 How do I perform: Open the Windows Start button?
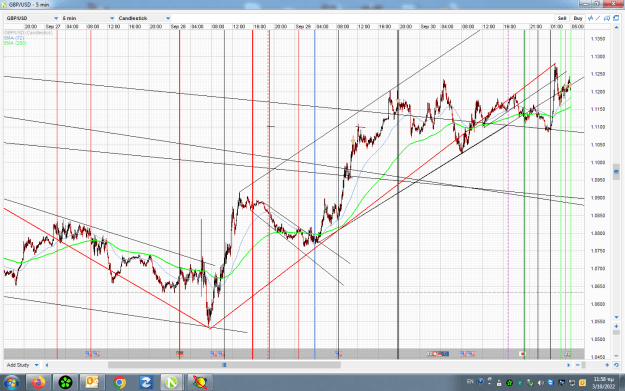point(11,383)
